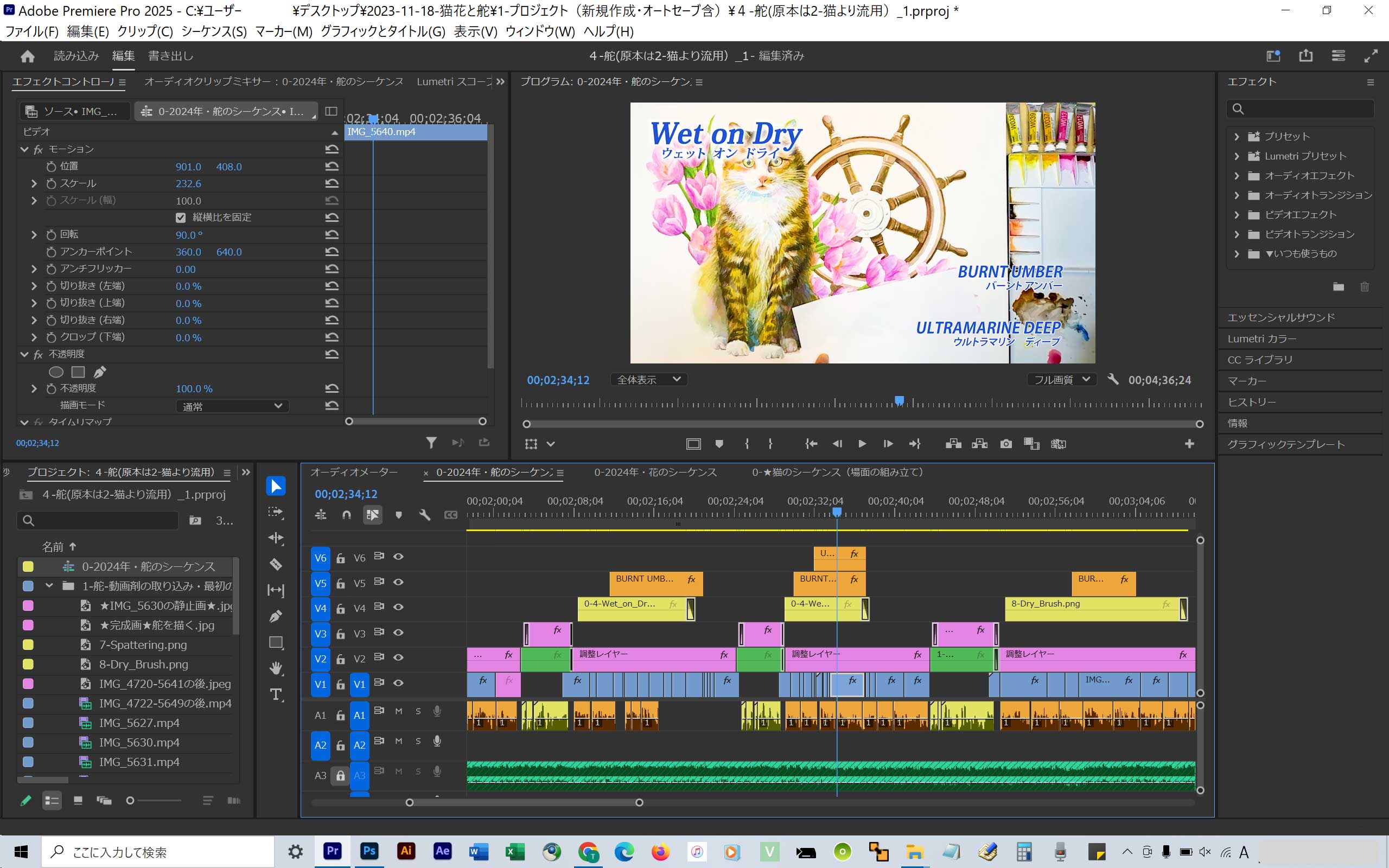
Task: Open the 全体表示 zoom level dropdown
Action: coord(648,379)
